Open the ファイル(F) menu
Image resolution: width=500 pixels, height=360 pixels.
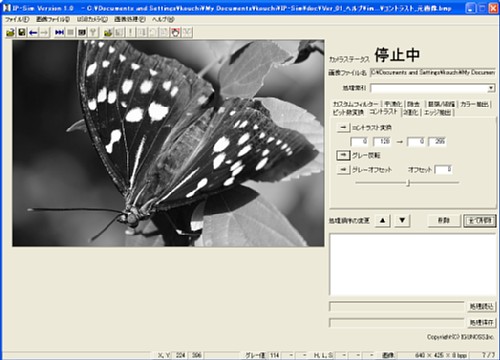(17, 20)
